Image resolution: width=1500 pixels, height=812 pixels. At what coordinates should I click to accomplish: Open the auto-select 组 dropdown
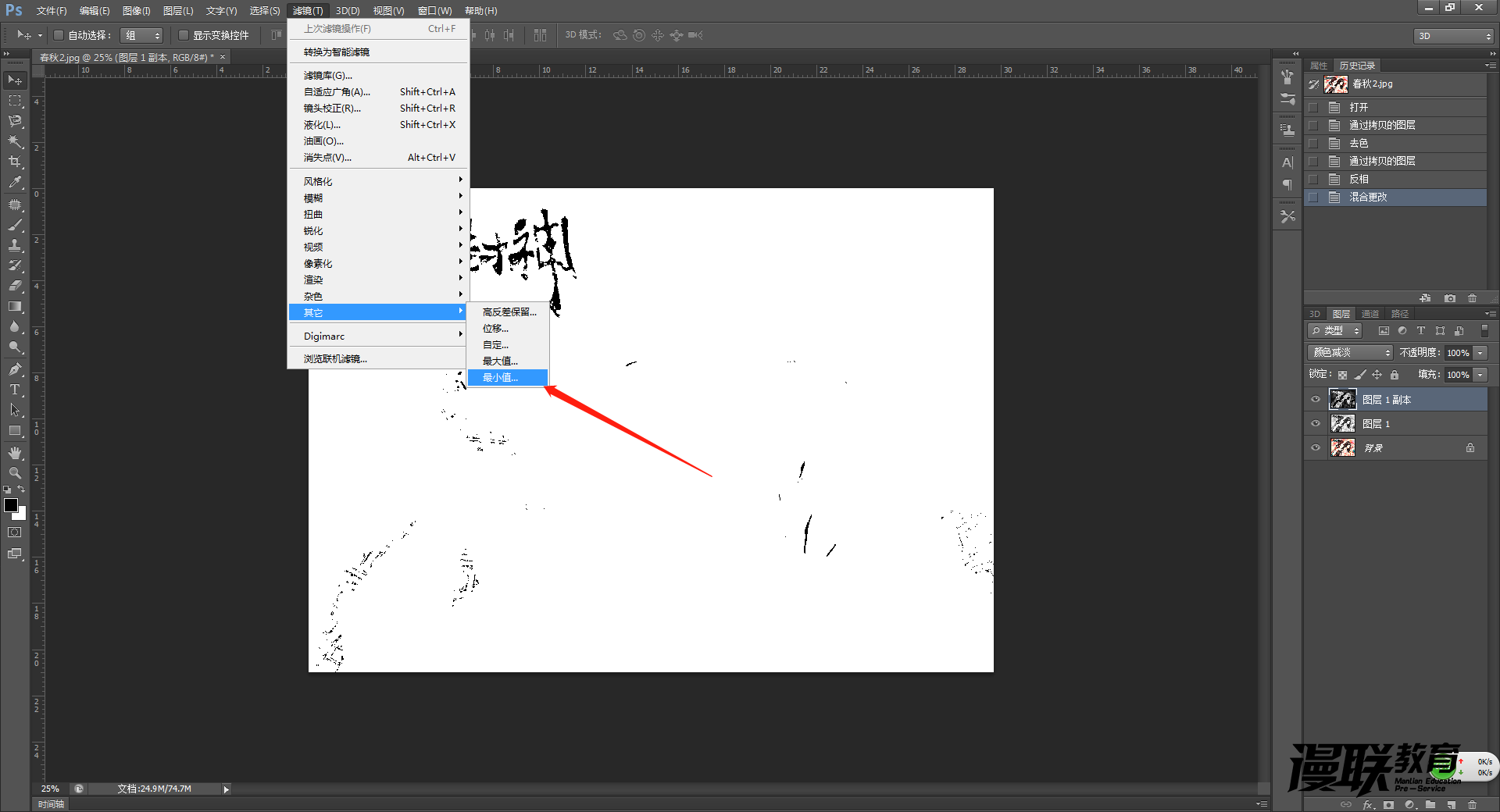[x=141, y=35]
